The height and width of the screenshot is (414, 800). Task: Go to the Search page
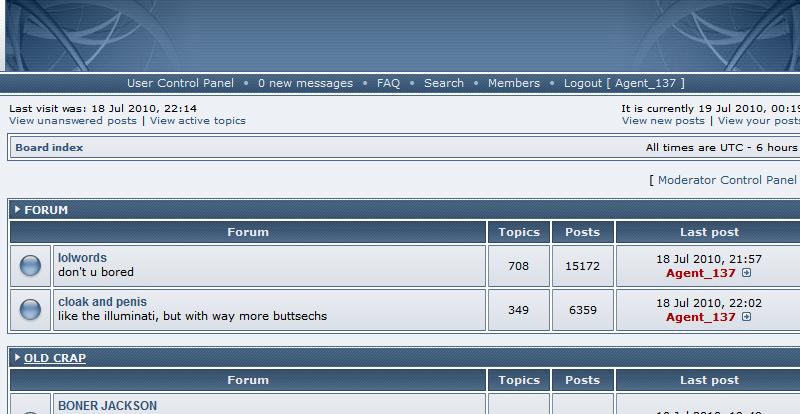click(444, 83)
